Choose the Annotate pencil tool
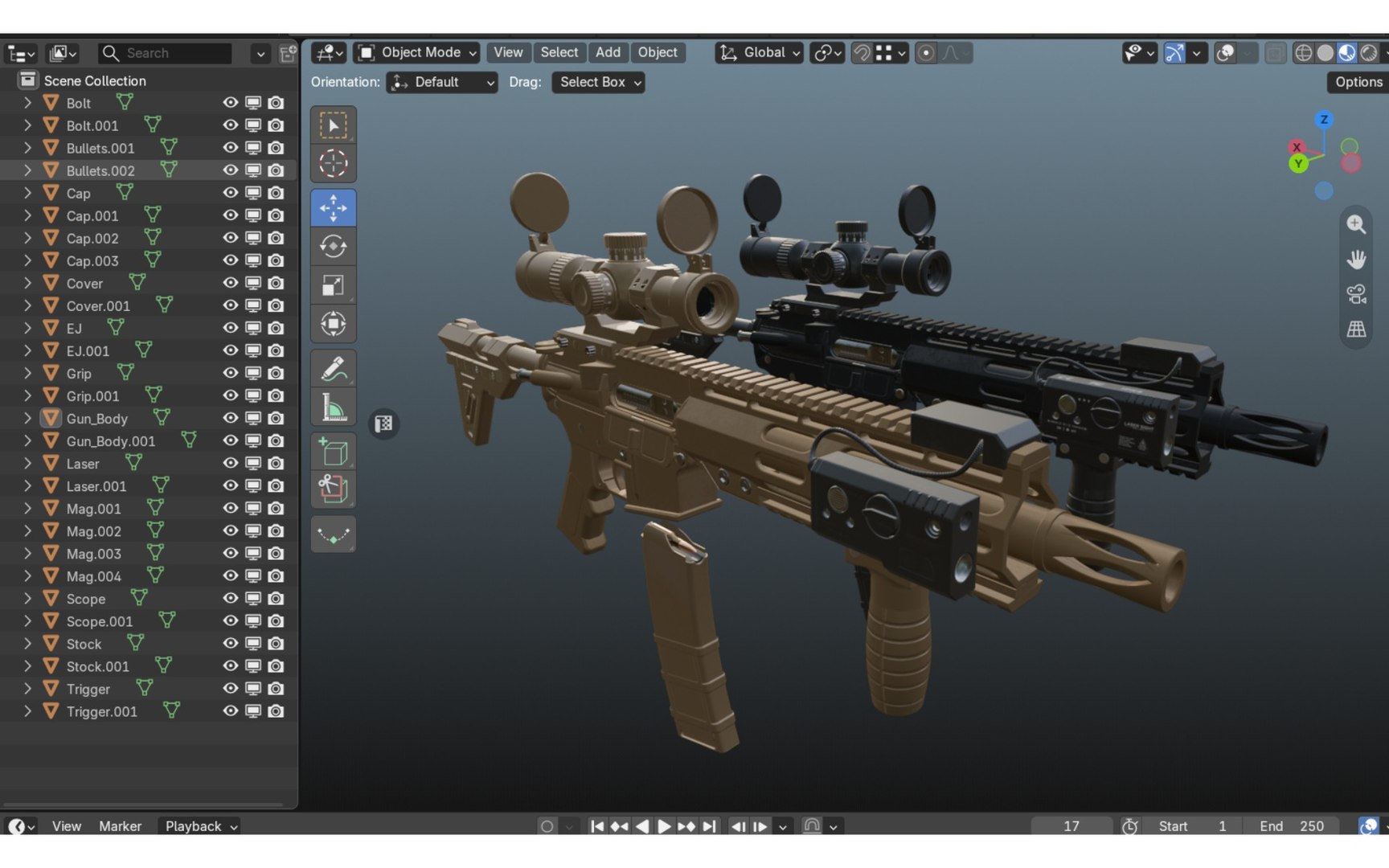The height and width of the screenshot is (868, 1389). coord(333,369)
